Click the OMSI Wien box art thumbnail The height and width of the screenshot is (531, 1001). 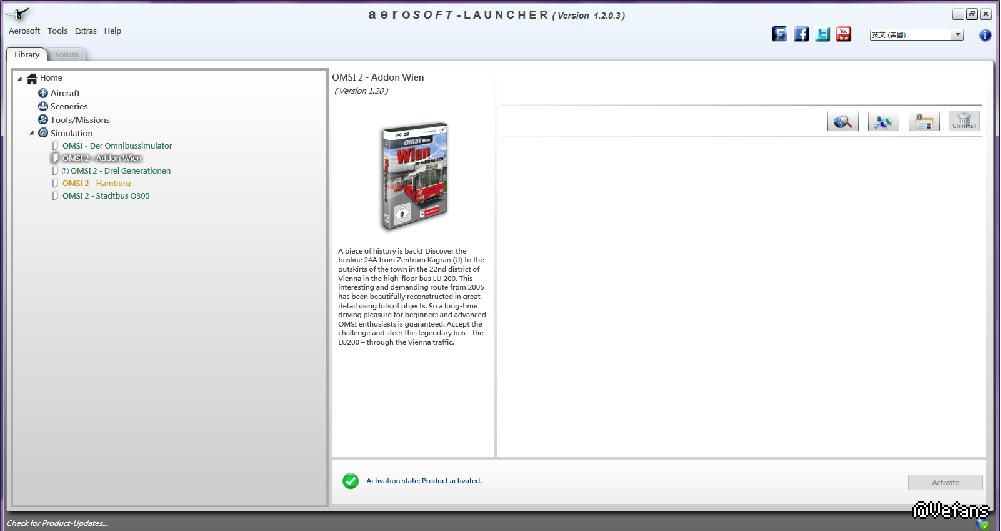pyautogui.click(x=414, y=176)
